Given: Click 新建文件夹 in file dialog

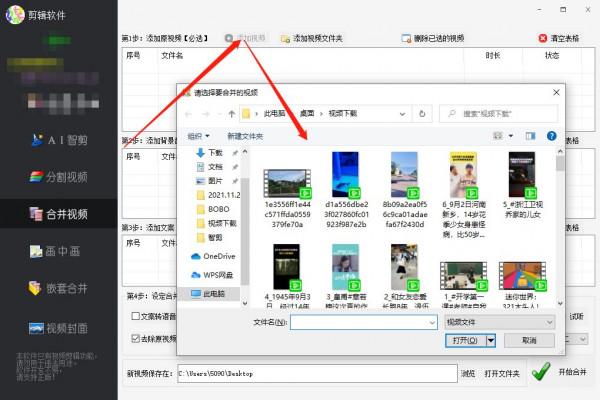Looking at the screenshot, I should click(x=245, y=136).
